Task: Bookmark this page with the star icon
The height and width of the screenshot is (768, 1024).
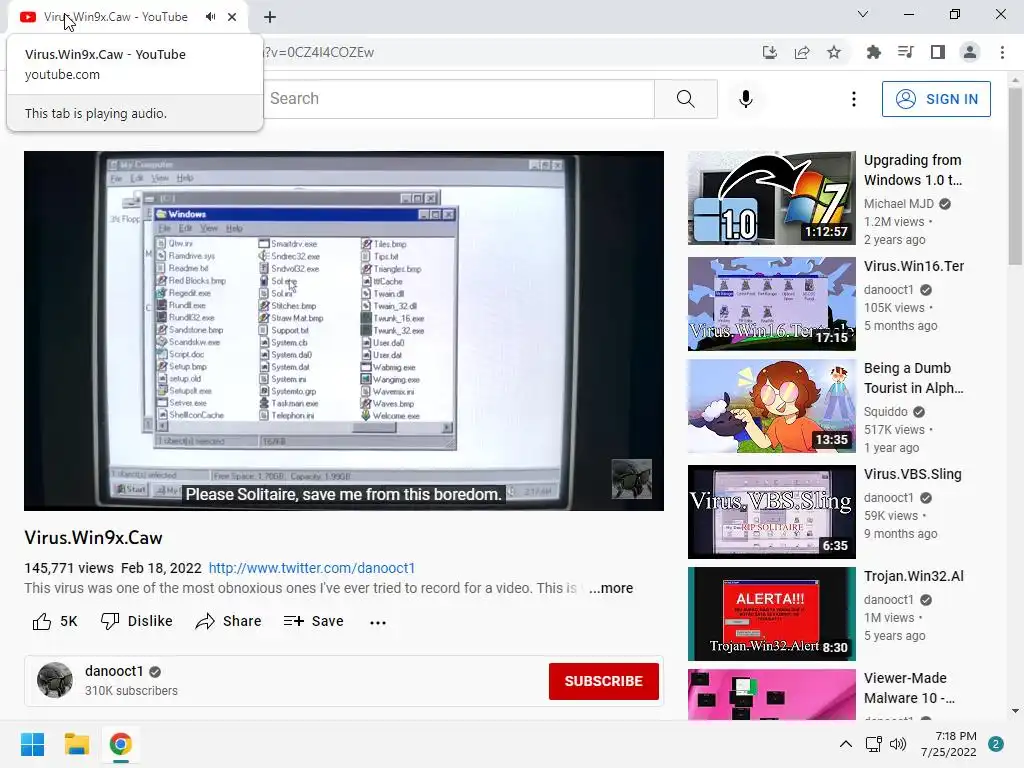Action: click(834, 53)
